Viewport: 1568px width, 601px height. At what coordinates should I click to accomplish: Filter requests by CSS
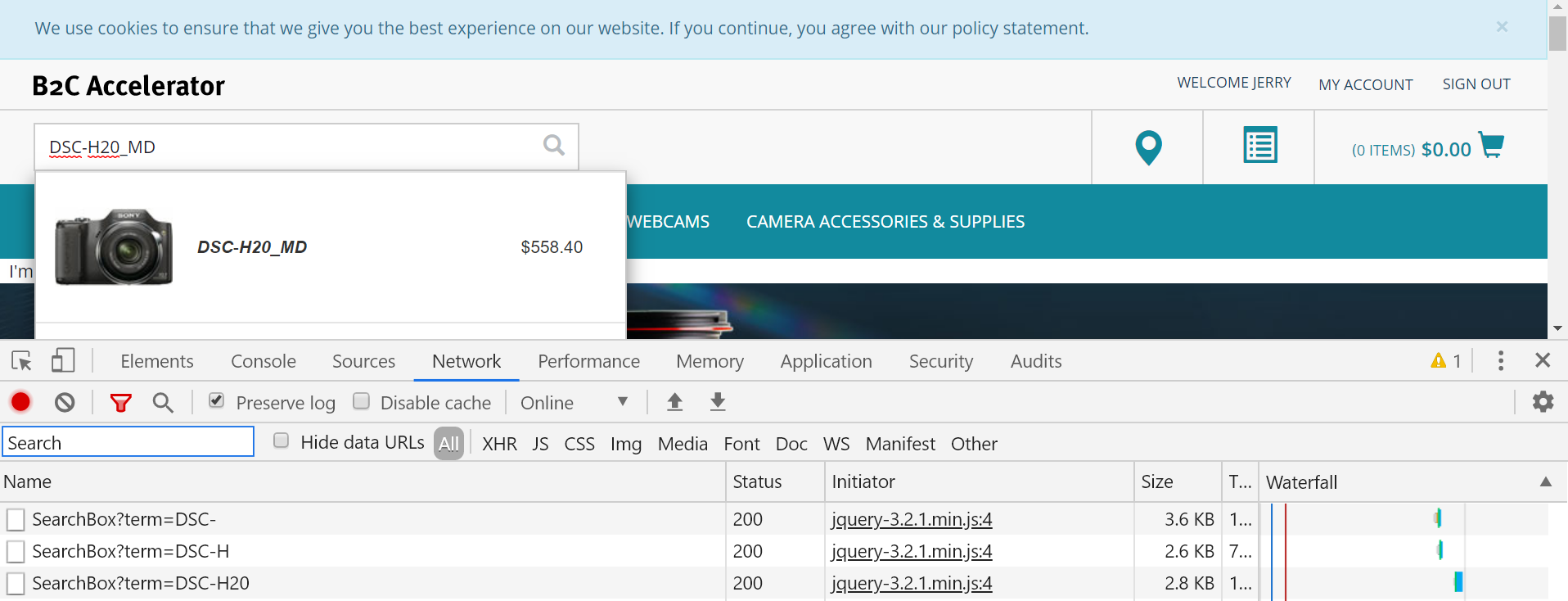[x=579, y=444]
